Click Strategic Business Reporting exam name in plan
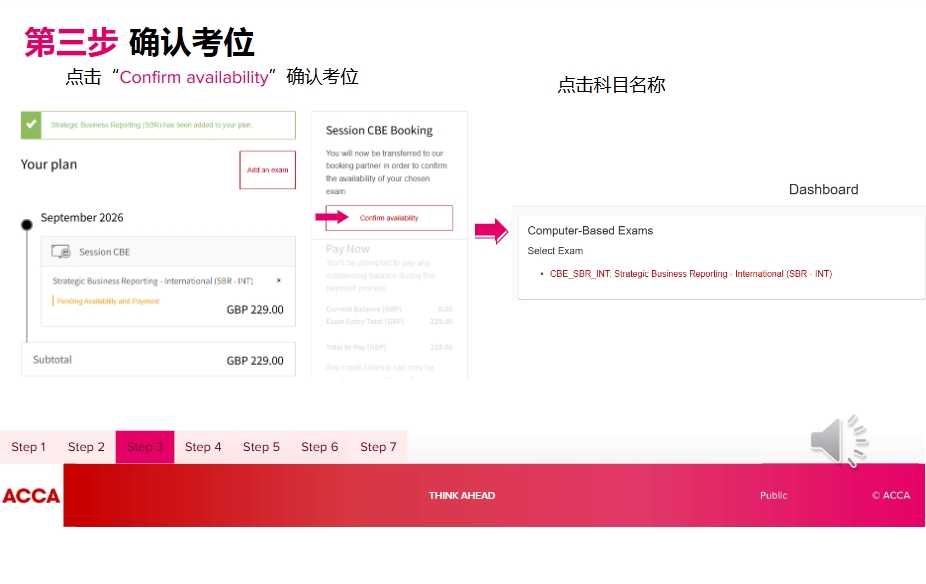Image resolution: width=926 pixels, height=584 pixels. 152,281
